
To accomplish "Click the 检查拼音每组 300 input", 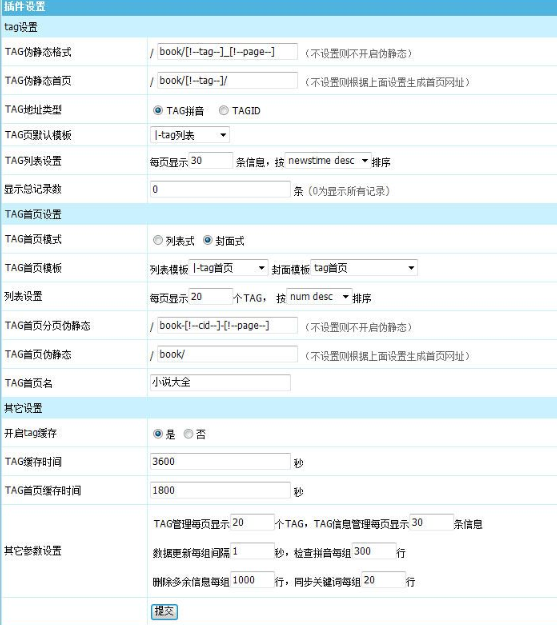I will (x=374, y=551).
